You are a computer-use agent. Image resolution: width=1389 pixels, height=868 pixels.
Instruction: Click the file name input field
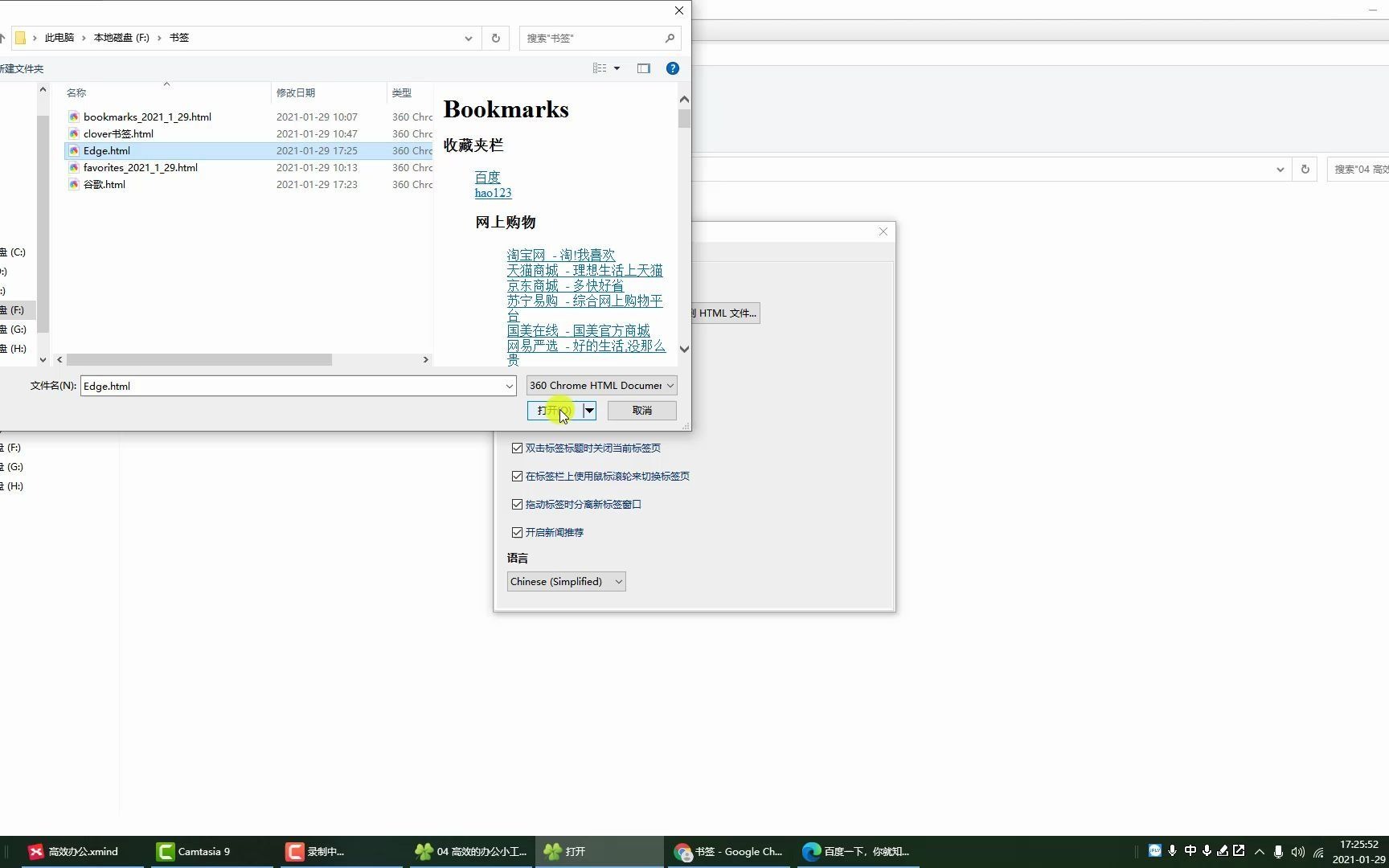tap(293, 387)
